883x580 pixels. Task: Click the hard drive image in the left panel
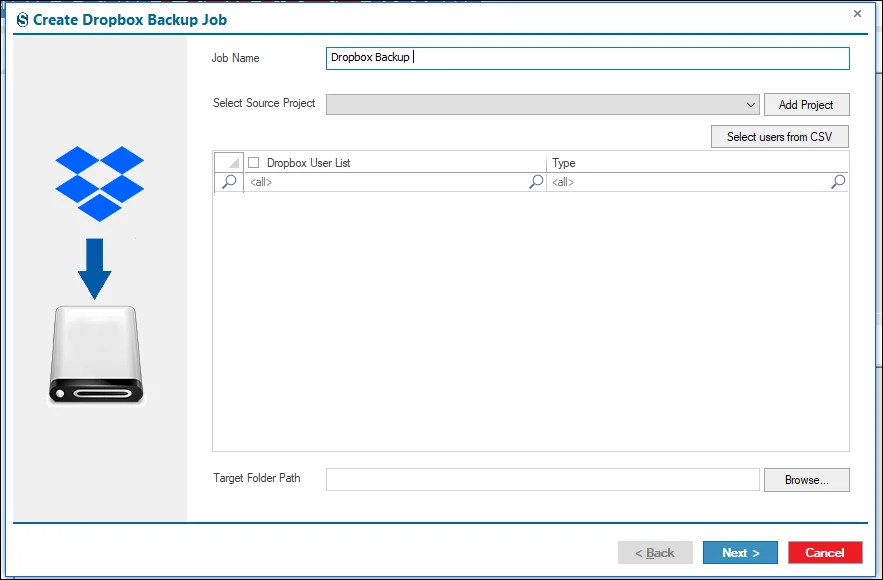point(96,356)
